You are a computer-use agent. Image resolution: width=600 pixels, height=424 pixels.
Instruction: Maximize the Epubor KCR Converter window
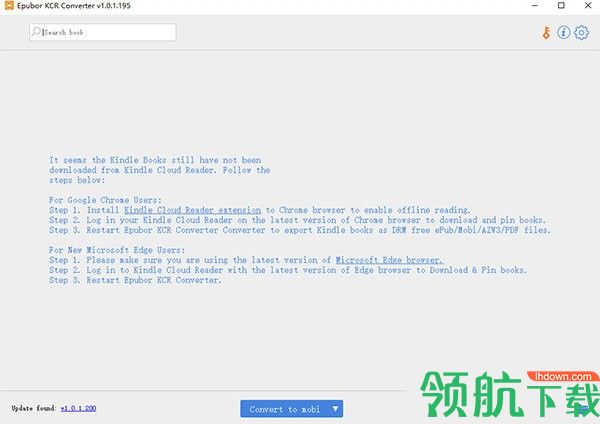click(x=561, y=6)
